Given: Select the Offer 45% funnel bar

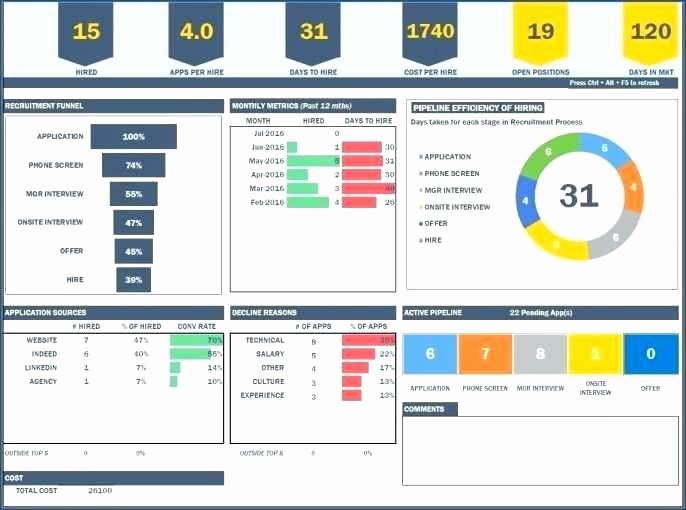Looking at the screenshot, I should click(x=134, y=252).
